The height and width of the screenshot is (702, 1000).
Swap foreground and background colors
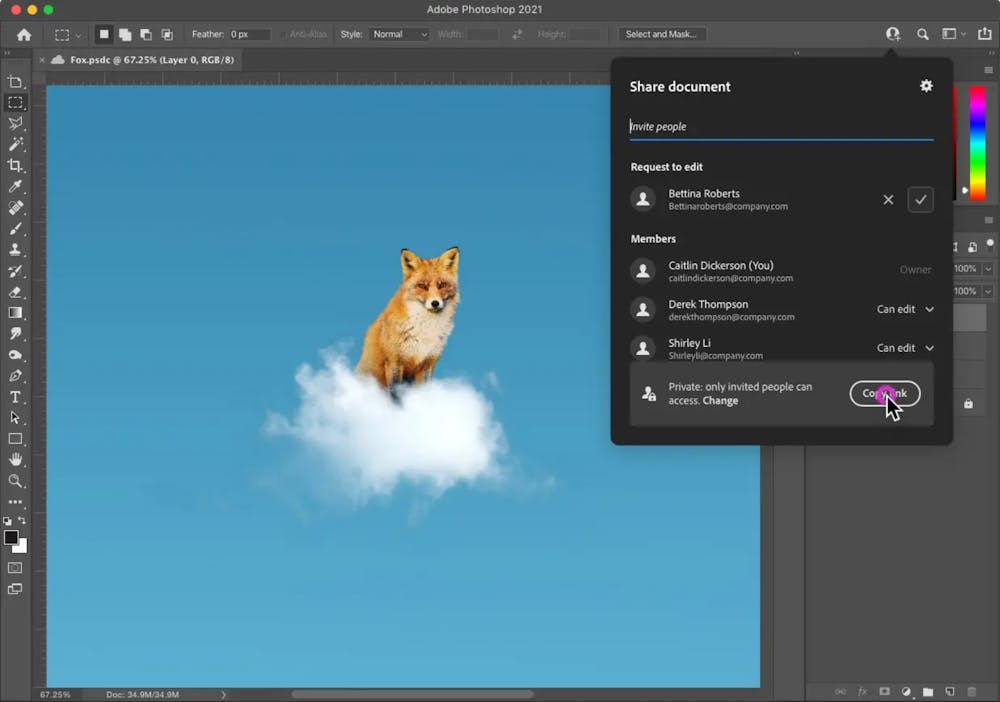pyautogui.click(x=22, y=520)
